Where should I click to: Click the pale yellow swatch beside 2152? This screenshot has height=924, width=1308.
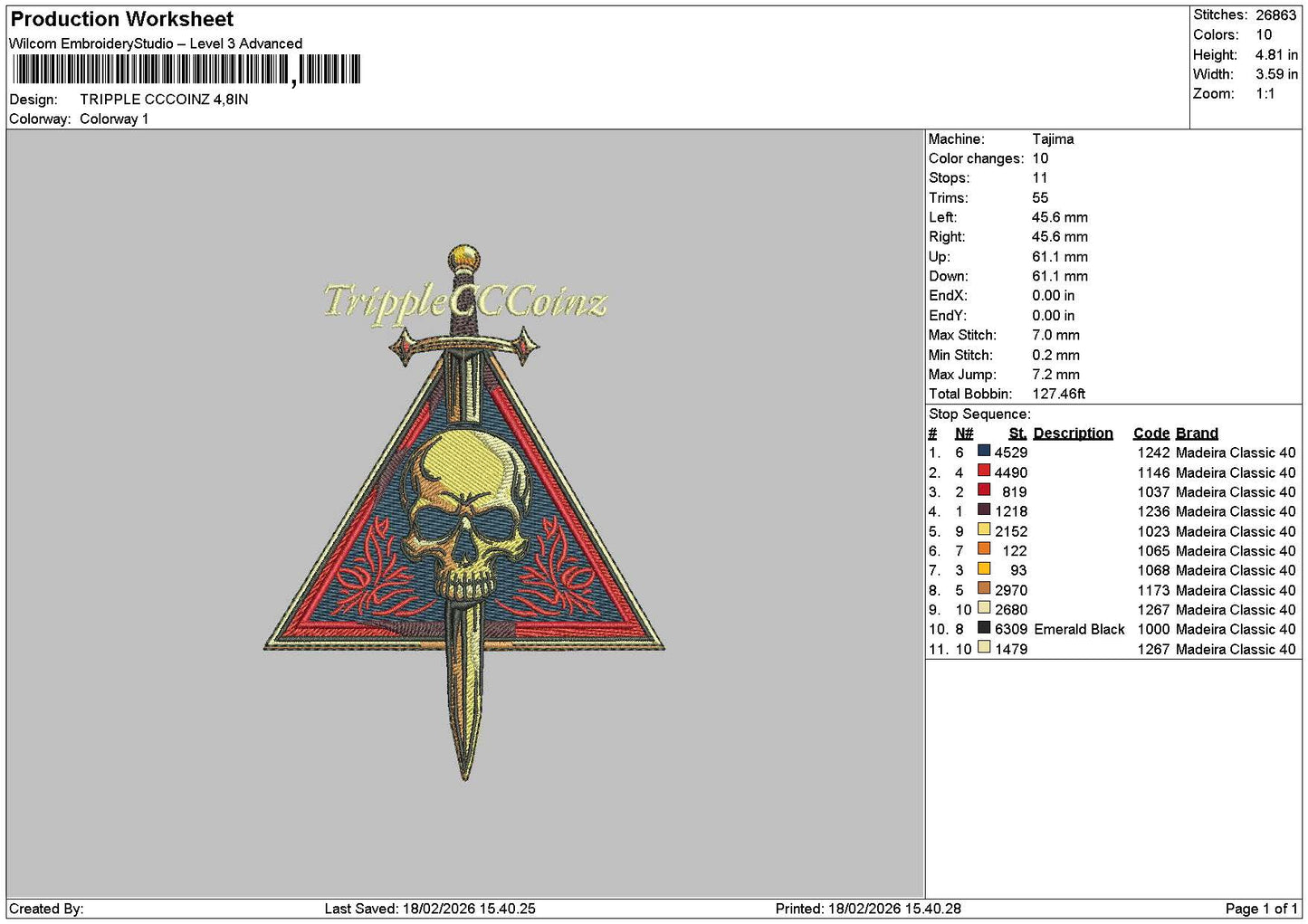pyautogui.click(x=984, y=529)
